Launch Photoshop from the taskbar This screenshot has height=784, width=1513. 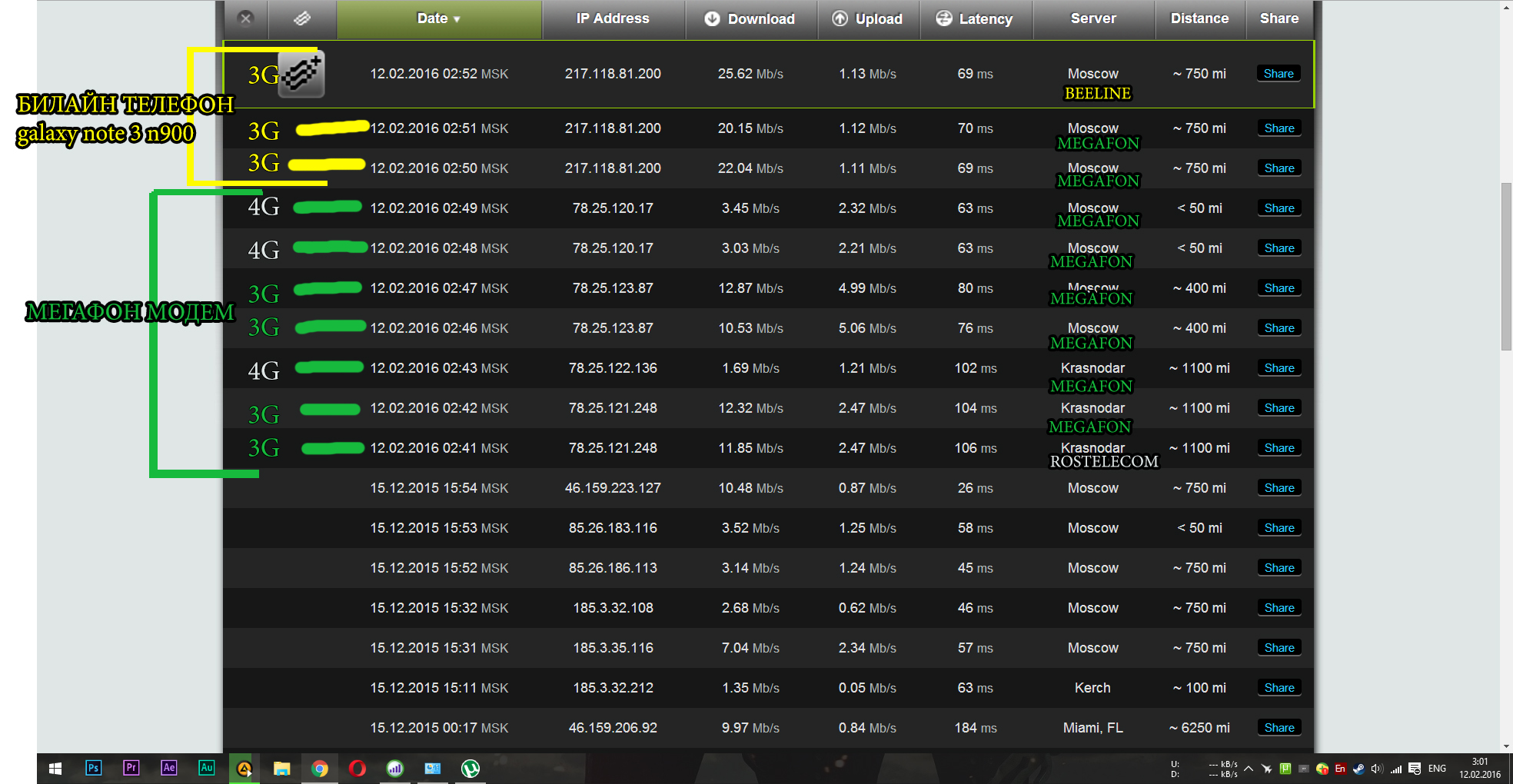[93, 768]
